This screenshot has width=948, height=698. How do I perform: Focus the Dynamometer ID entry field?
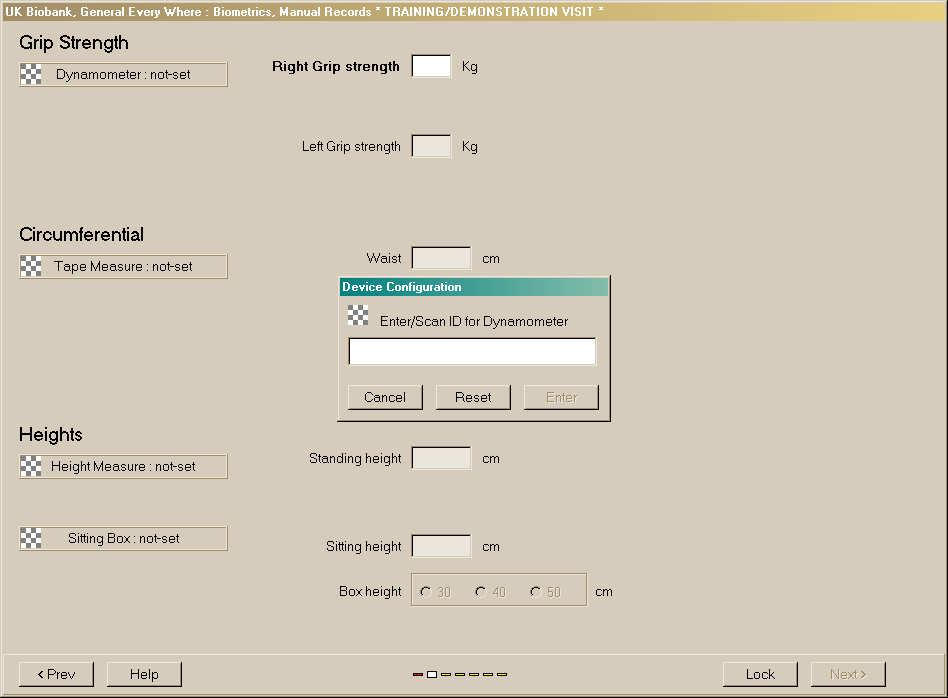pos(471,352)
